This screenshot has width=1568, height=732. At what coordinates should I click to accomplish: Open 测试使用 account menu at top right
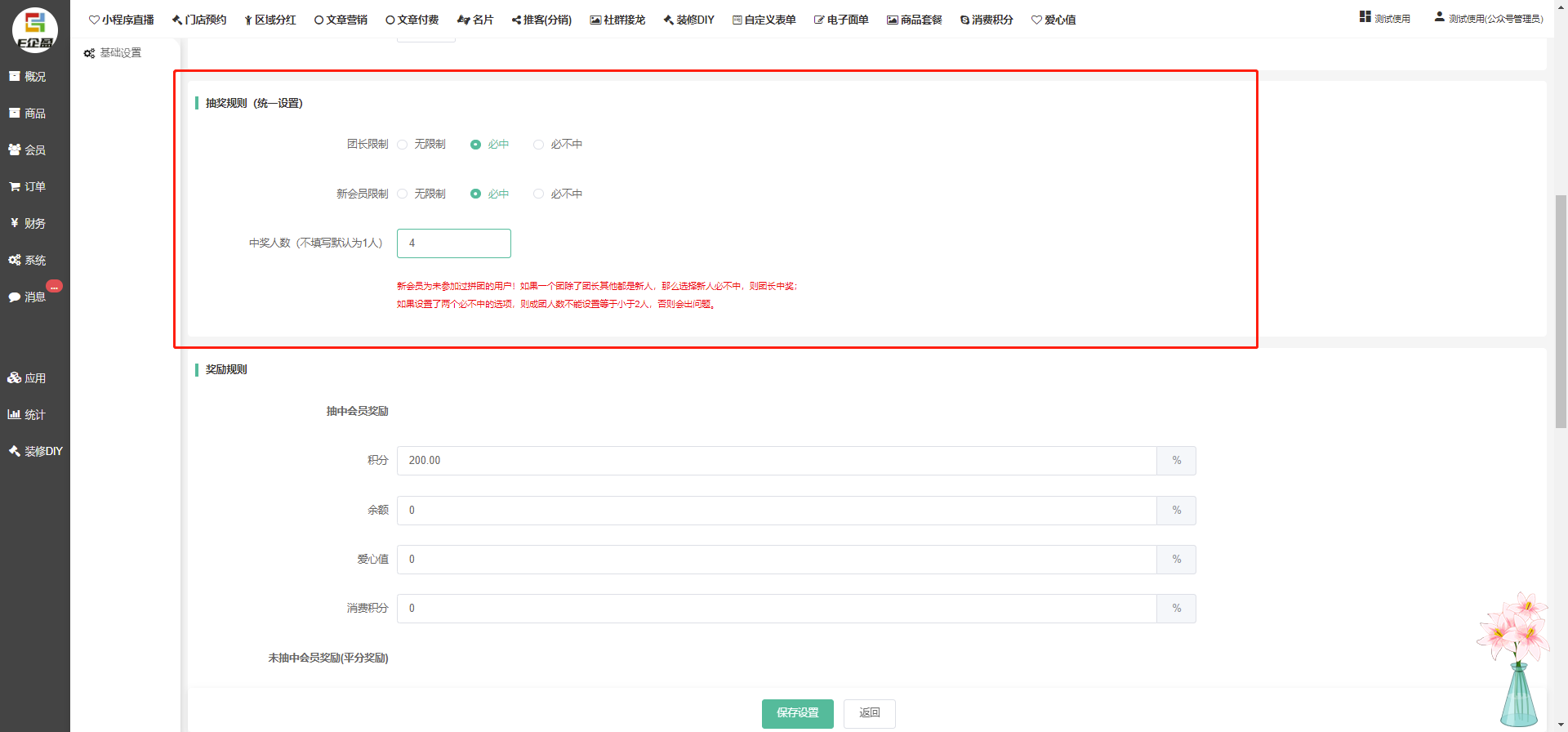(x=1385, y=18)
